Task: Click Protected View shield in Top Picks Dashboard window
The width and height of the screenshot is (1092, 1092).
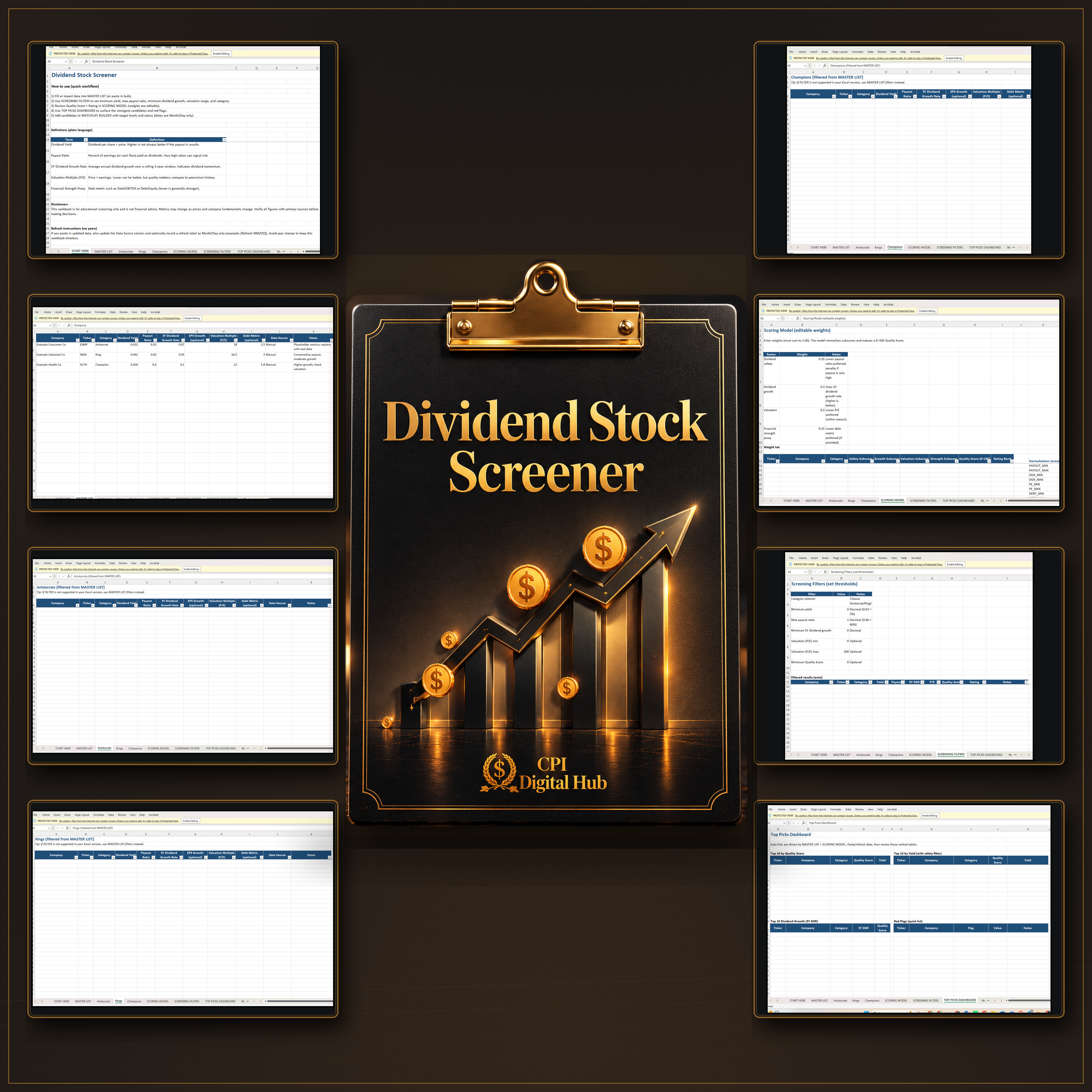Action: click(x=770, y=816)
